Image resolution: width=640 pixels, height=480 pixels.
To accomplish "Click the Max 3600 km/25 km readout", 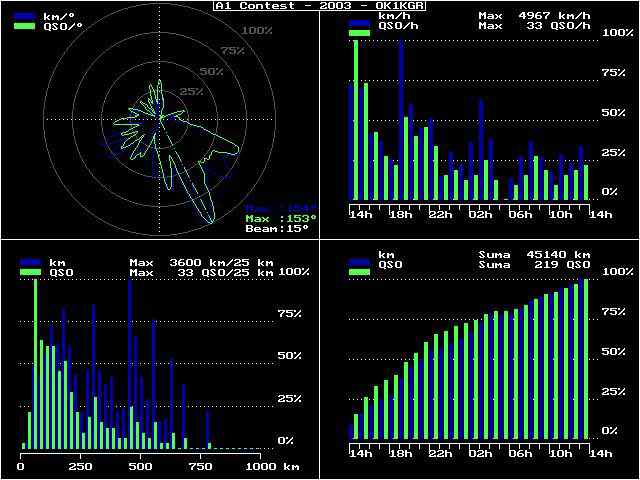I will [202, 262].
